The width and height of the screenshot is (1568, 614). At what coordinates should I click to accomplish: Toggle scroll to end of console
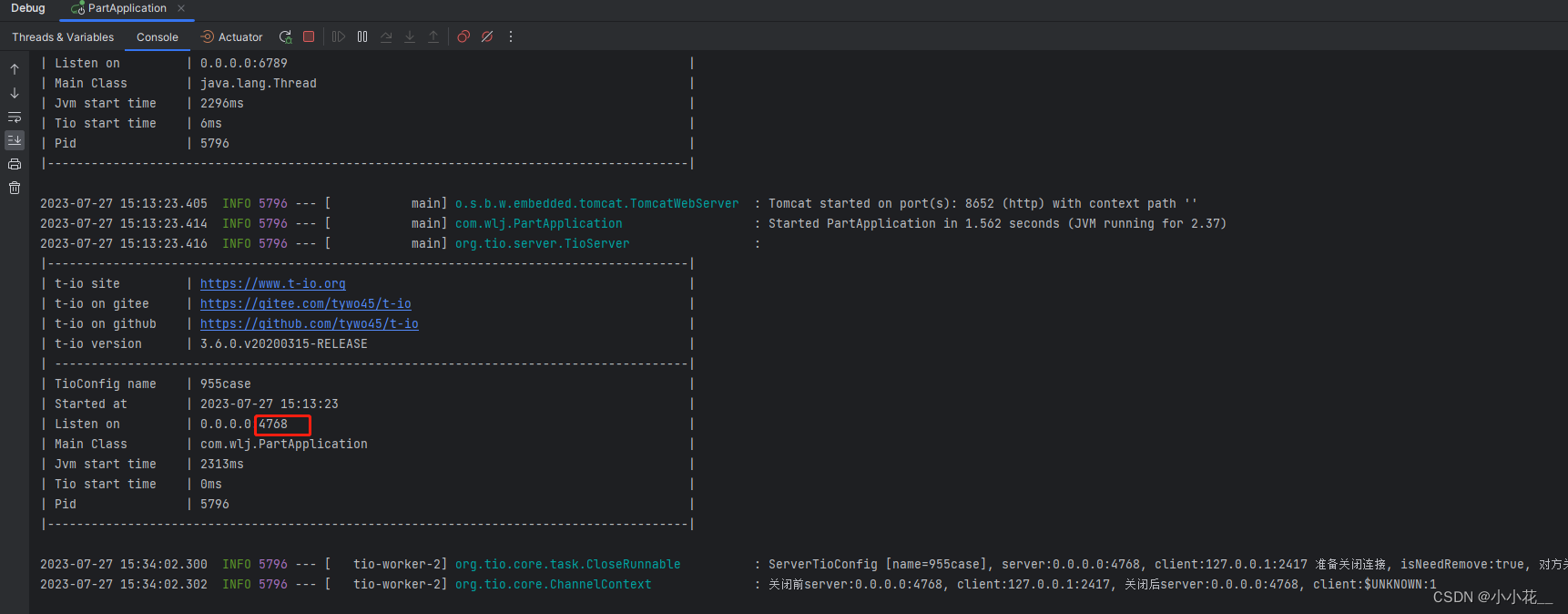pos(15,140)
